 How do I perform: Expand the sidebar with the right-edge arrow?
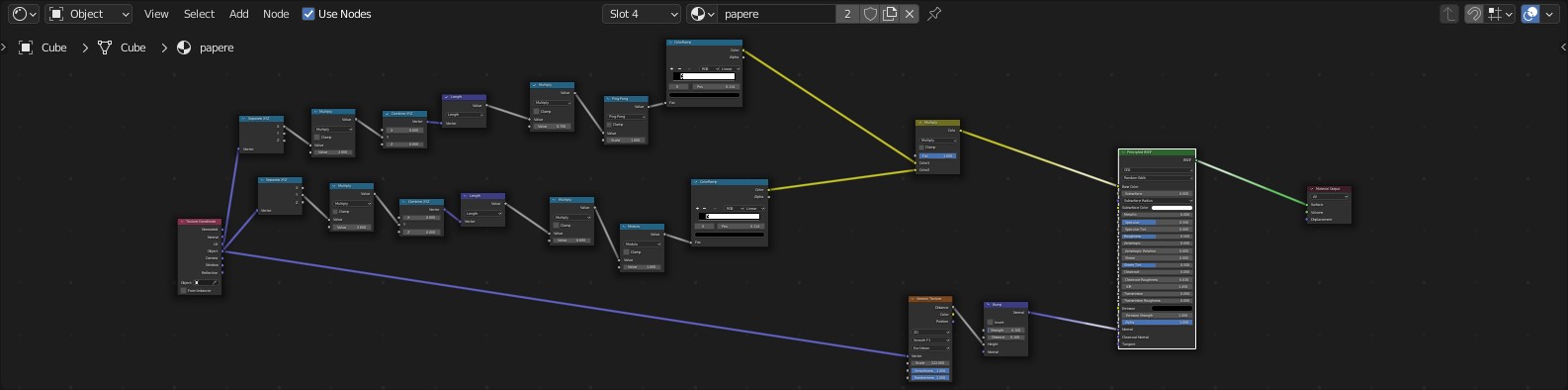[x=1563, y=47]
